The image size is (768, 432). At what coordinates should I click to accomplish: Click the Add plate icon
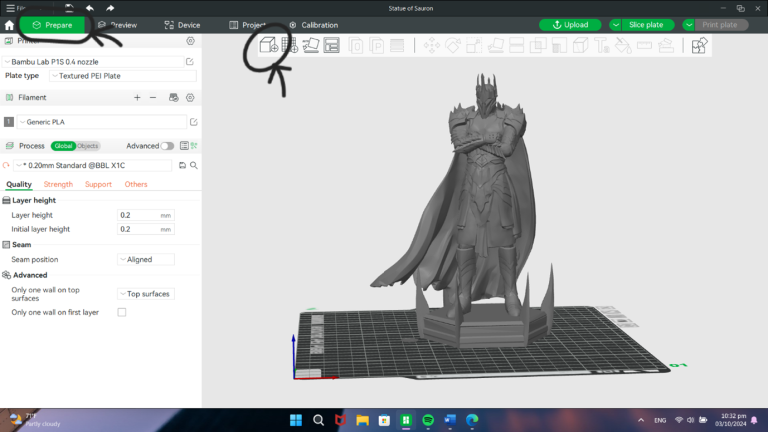tap(290, 45)
